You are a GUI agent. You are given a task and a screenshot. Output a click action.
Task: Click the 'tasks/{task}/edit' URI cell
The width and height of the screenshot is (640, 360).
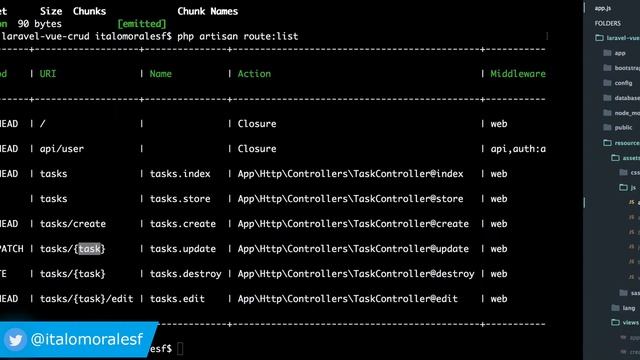[x=87, y=299]
